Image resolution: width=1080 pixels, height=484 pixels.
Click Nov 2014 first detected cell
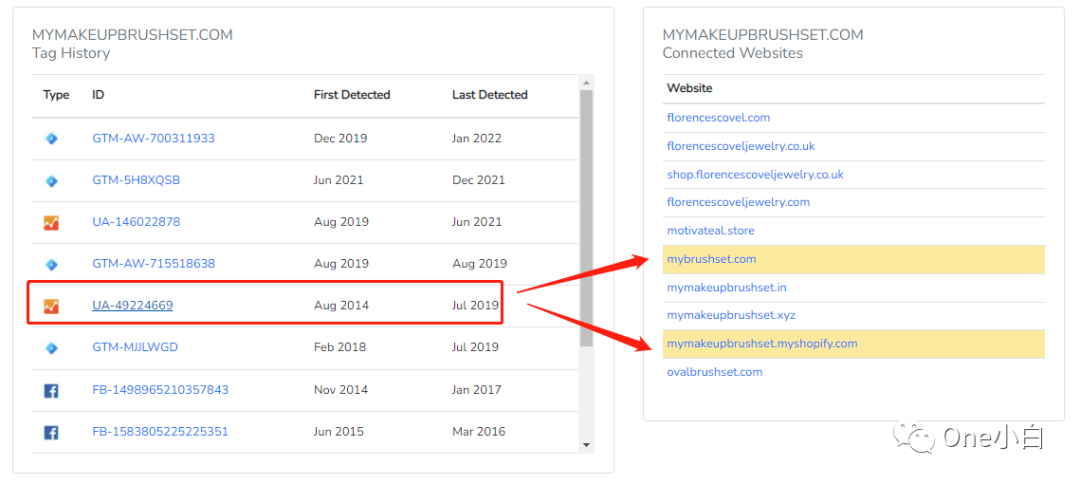[x=340, y=390]
